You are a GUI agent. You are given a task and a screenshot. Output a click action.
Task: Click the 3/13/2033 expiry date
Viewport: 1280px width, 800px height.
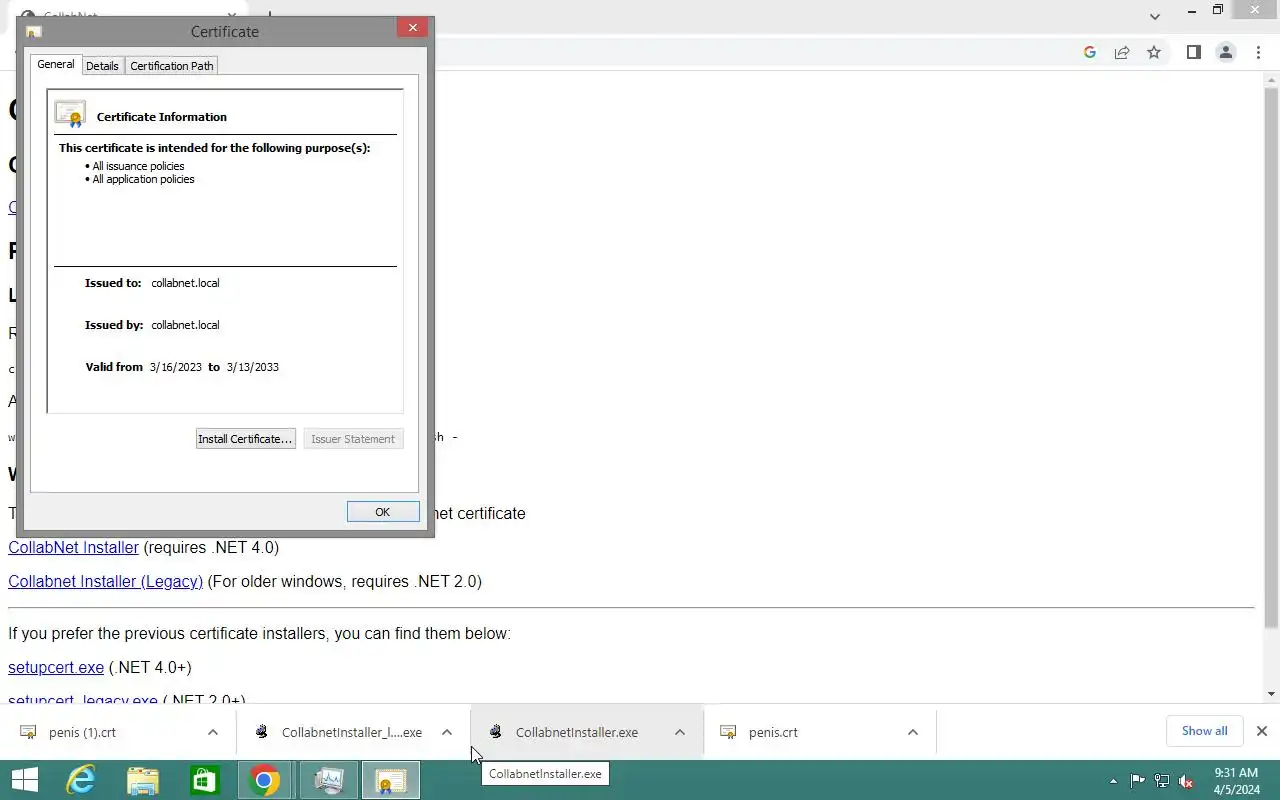tap(253, 367)
